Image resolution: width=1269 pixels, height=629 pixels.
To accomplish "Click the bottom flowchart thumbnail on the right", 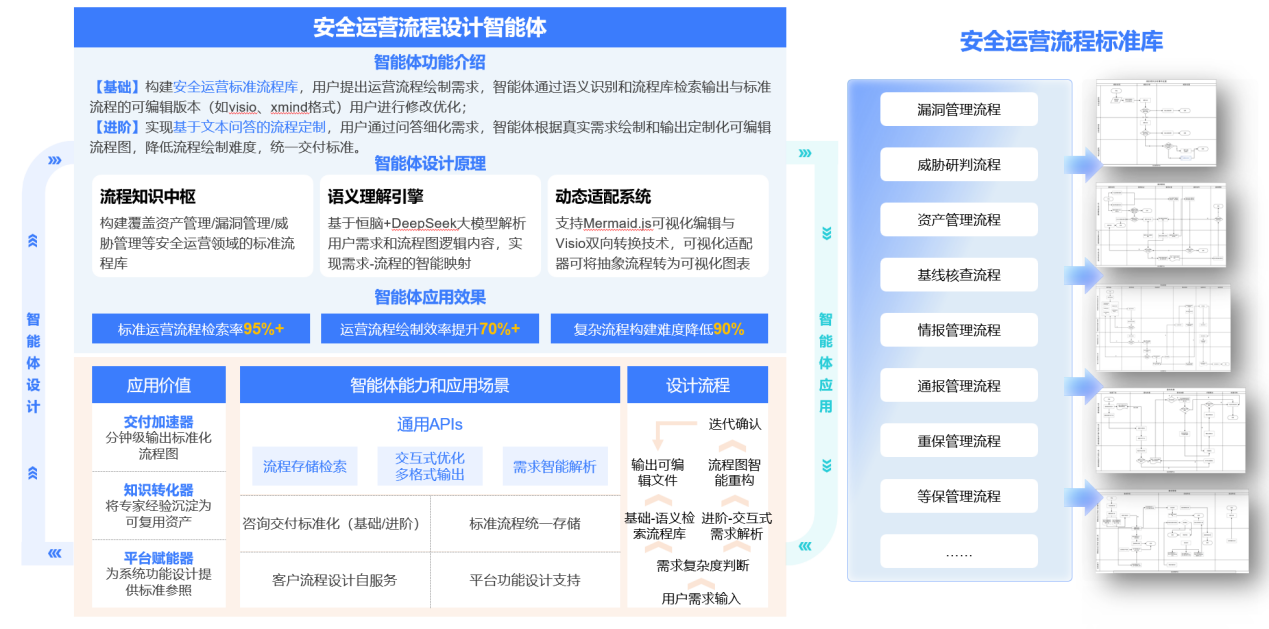I will click(1171, 531).
